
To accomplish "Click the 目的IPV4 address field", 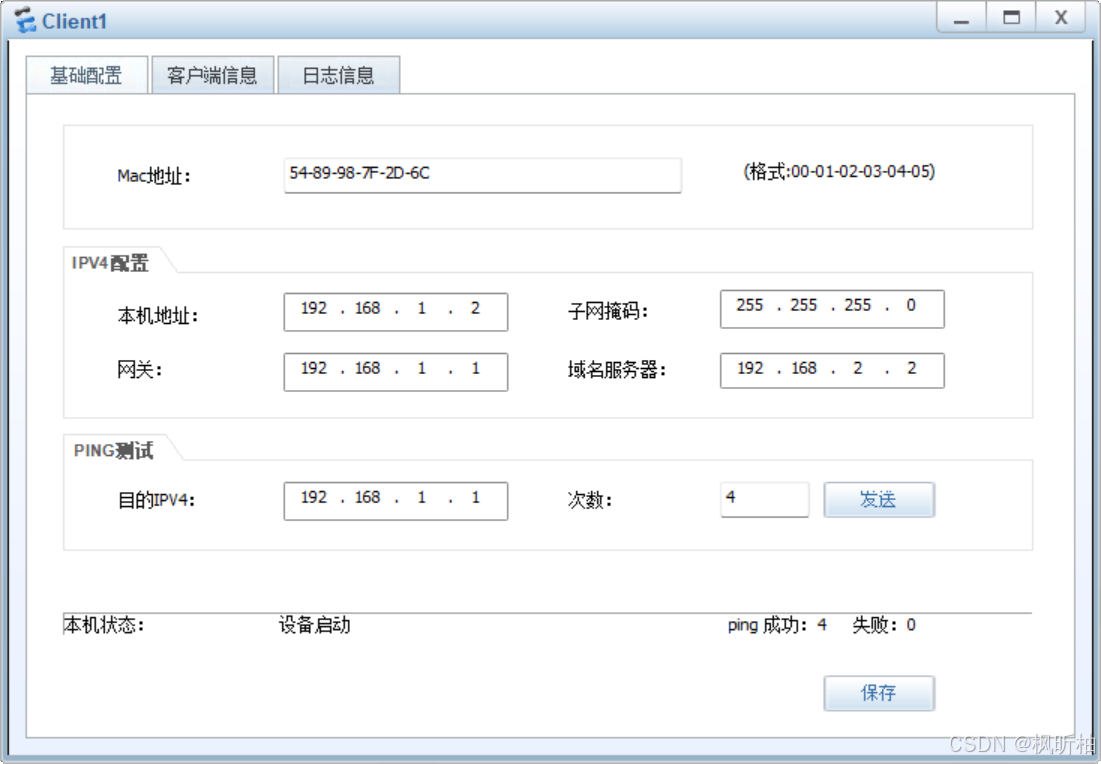I will coord(395,501).
